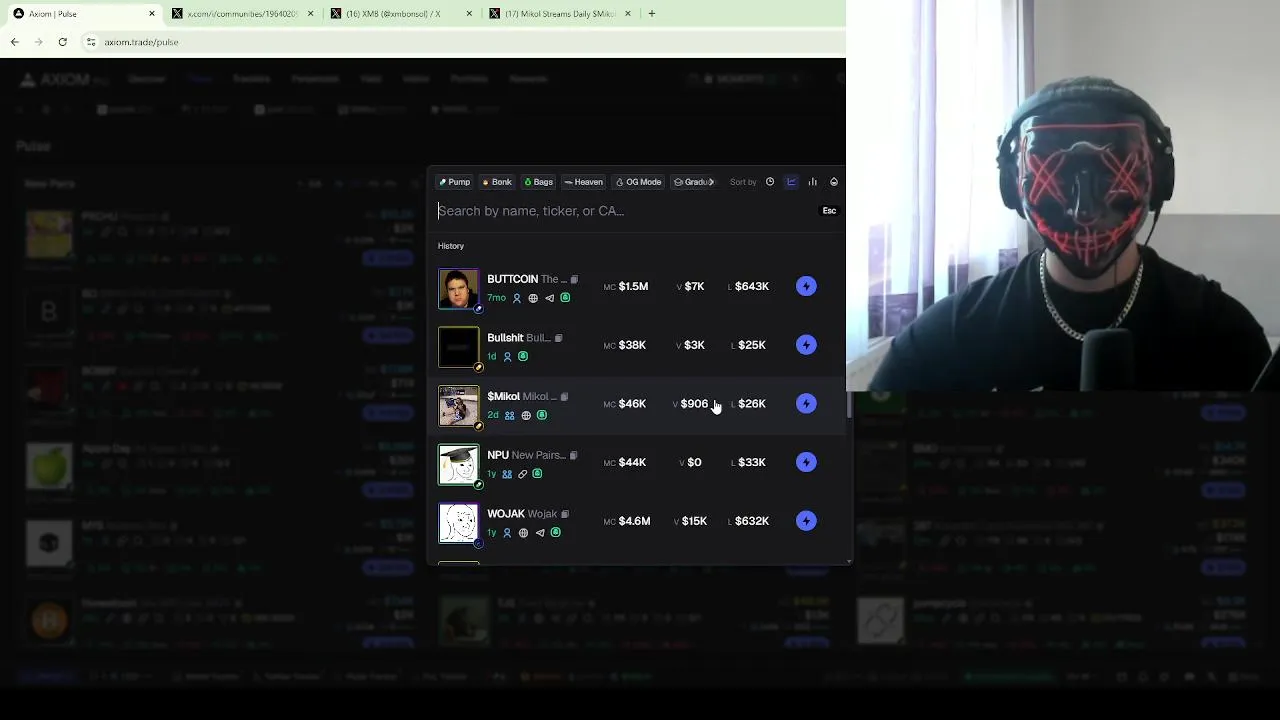Sort results by time clock icon

point(770,182)
